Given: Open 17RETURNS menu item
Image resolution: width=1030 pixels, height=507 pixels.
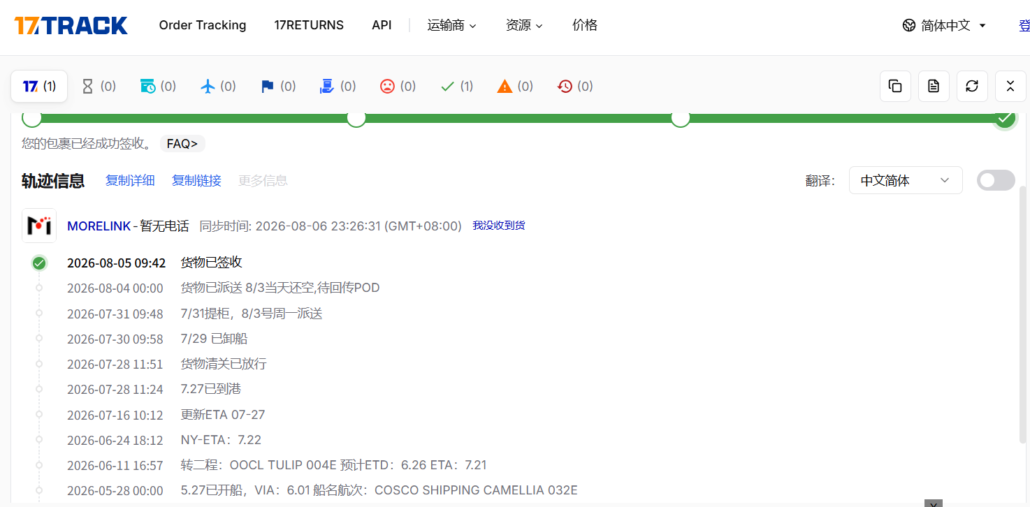Looking at the screenshot, I should click(309, 26).
